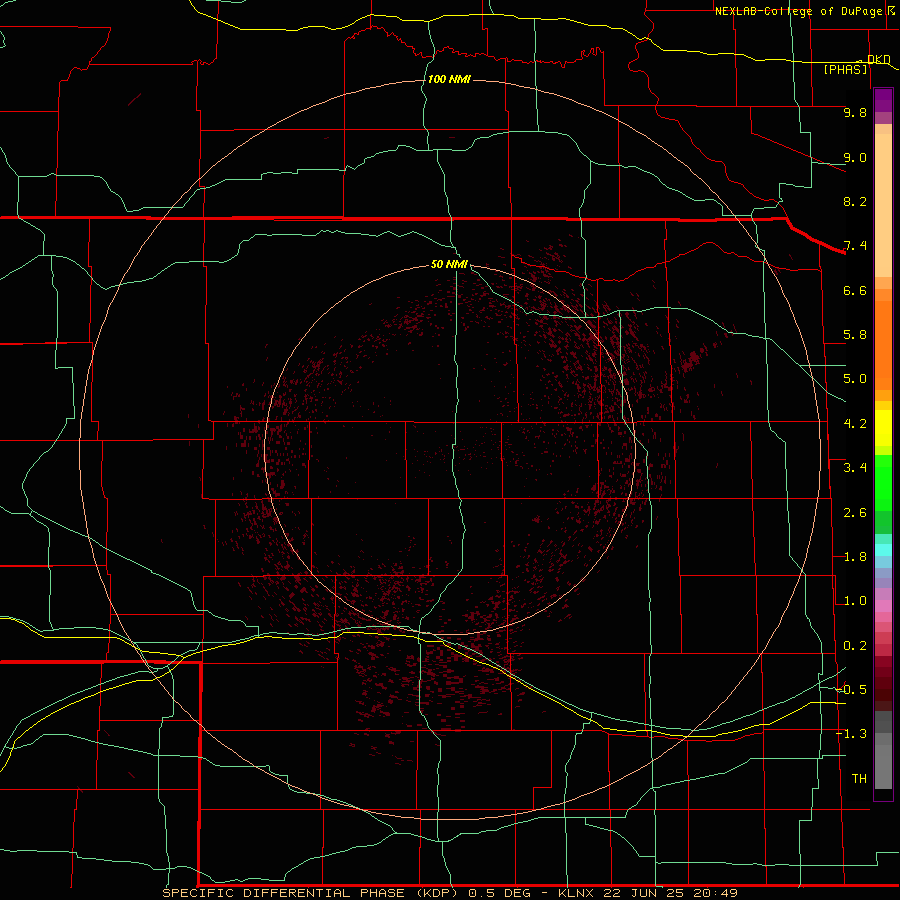Click the 0.2 scale value

855,646
